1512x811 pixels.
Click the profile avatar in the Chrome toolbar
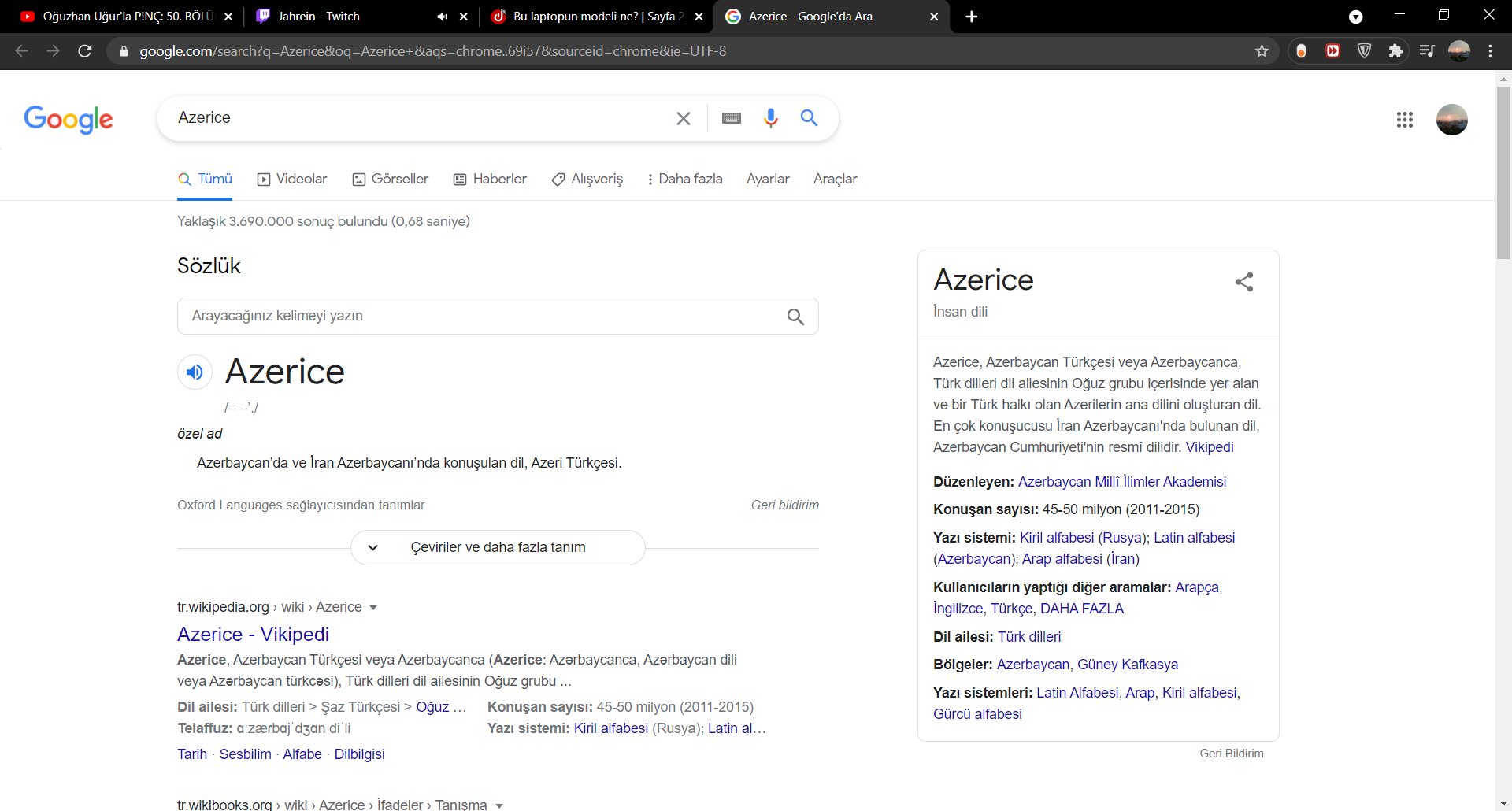(1459, 51)
